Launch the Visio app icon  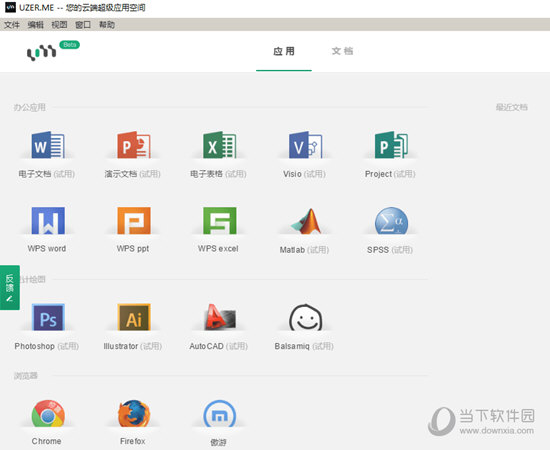pos(305,145)
